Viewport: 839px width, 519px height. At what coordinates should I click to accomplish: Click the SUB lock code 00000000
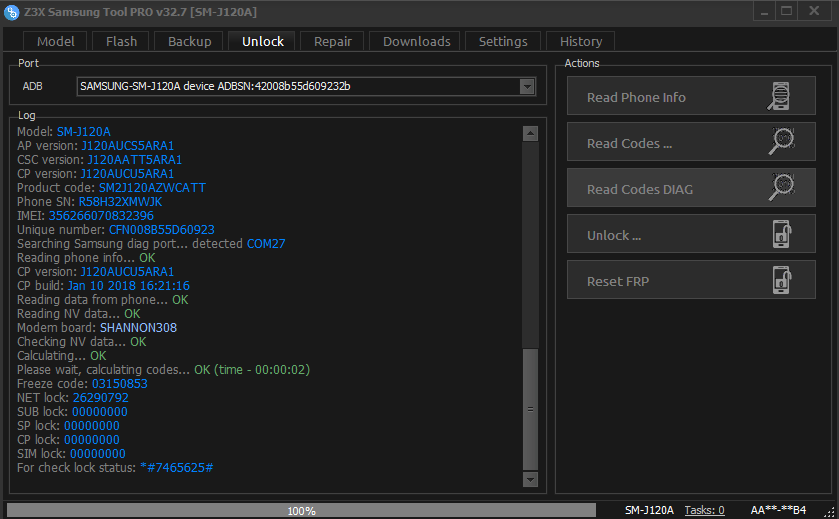pos(100,411)
